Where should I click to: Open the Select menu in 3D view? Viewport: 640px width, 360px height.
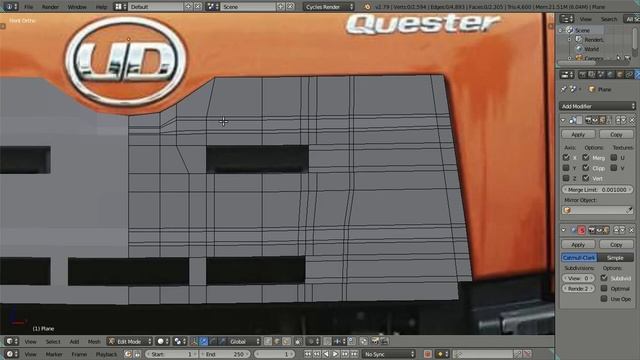[53, 342]
